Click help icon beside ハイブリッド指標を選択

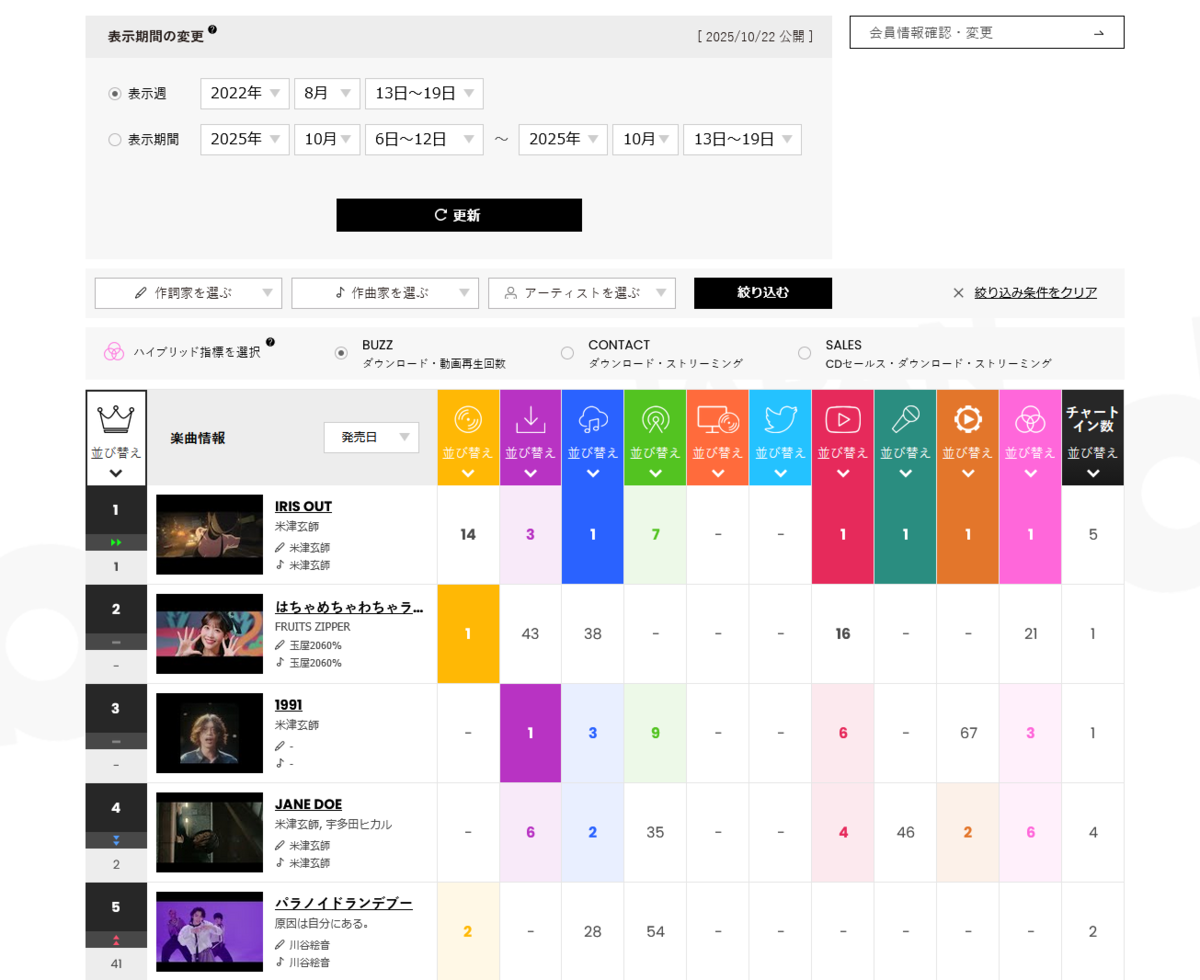270,342
